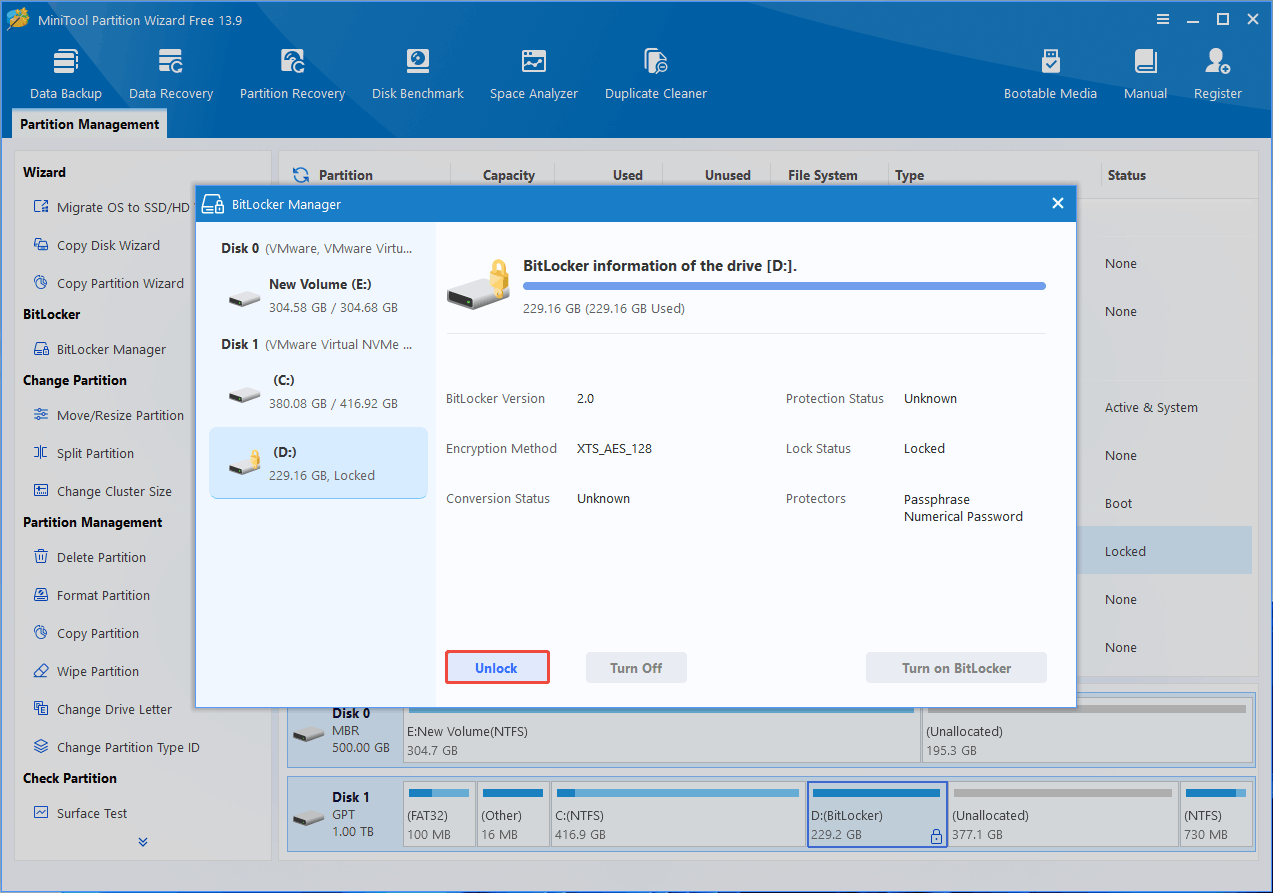Choose Move/Resize Partition in the sidebar

(x=108, y=415)
